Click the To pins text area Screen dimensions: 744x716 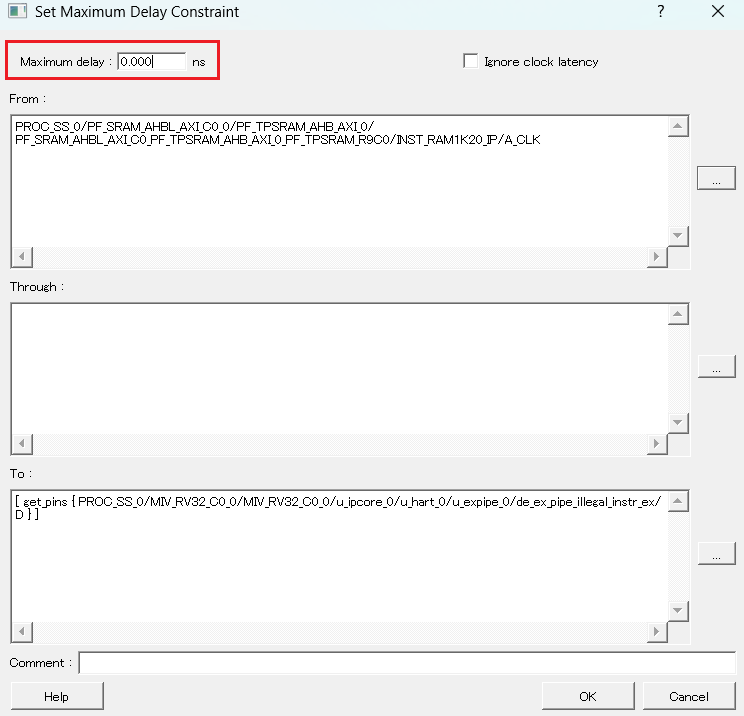click(338, 555)
